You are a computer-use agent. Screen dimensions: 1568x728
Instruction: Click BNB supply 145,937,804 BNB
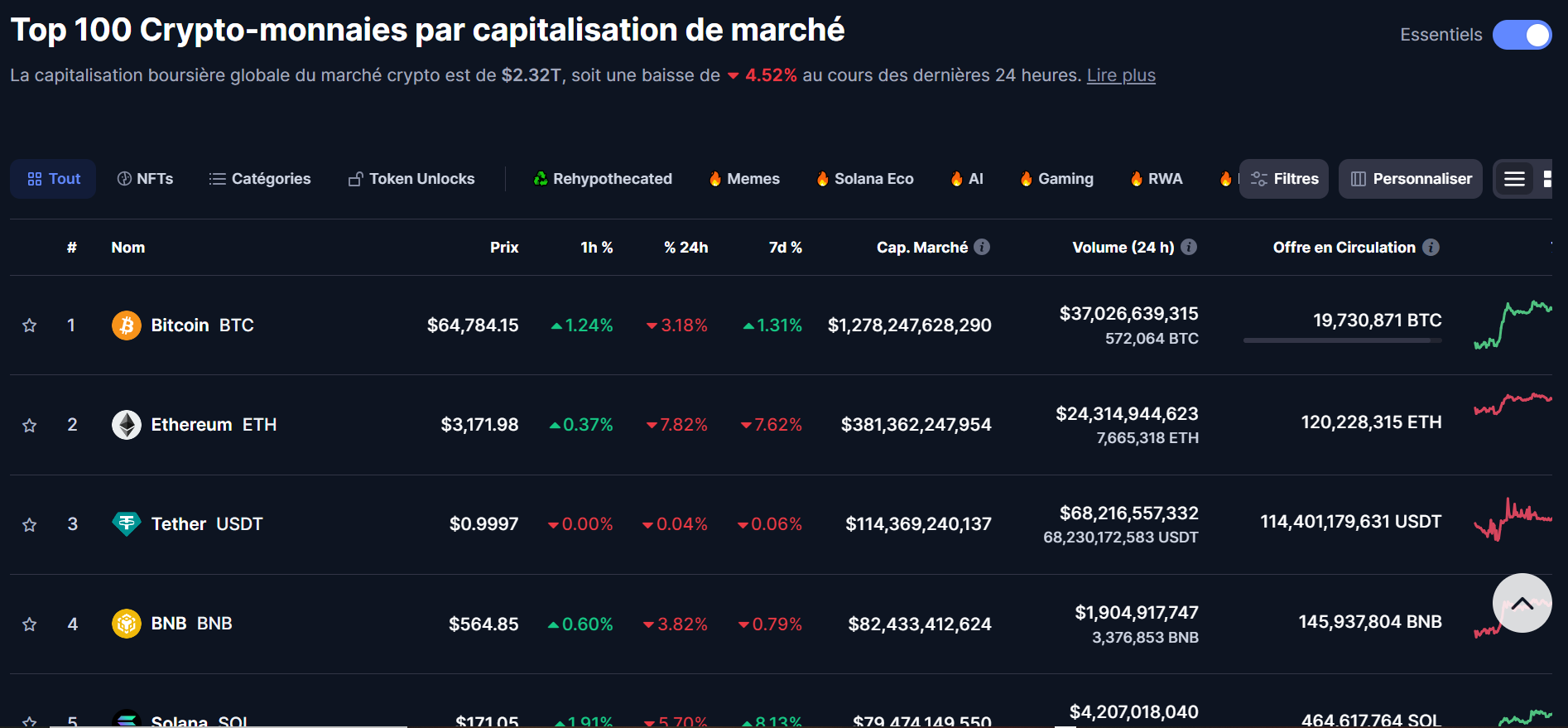(1370, 622)
